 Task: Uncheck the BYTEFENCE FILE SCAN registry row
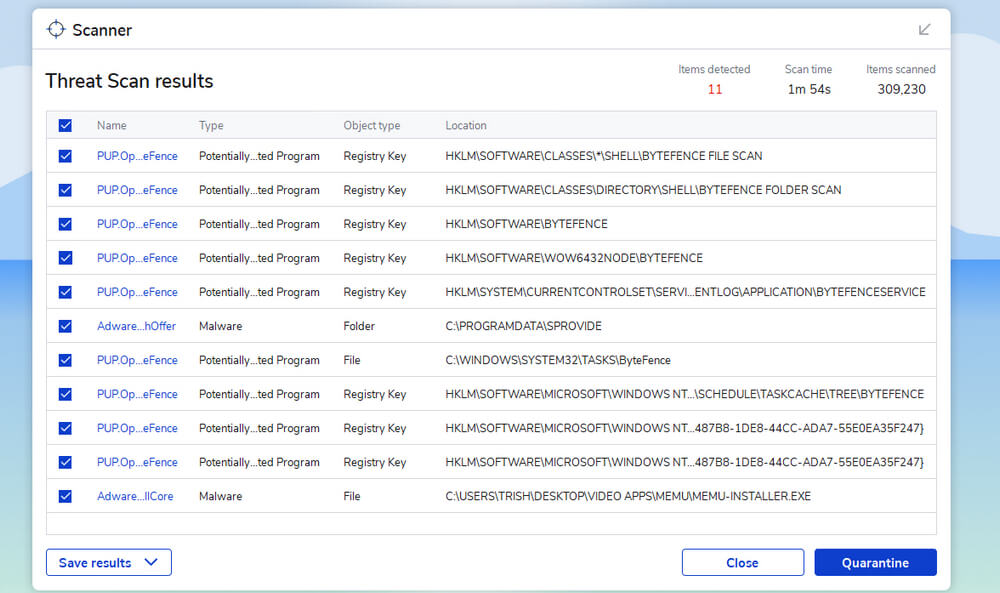(65, 156)
